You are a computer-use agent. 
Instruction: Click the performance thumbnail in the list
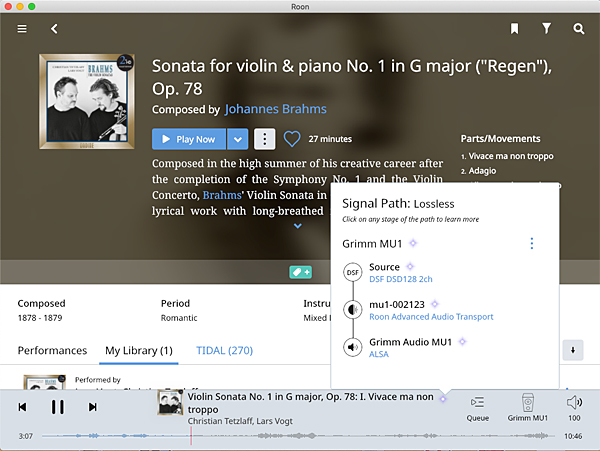[44, 382]
